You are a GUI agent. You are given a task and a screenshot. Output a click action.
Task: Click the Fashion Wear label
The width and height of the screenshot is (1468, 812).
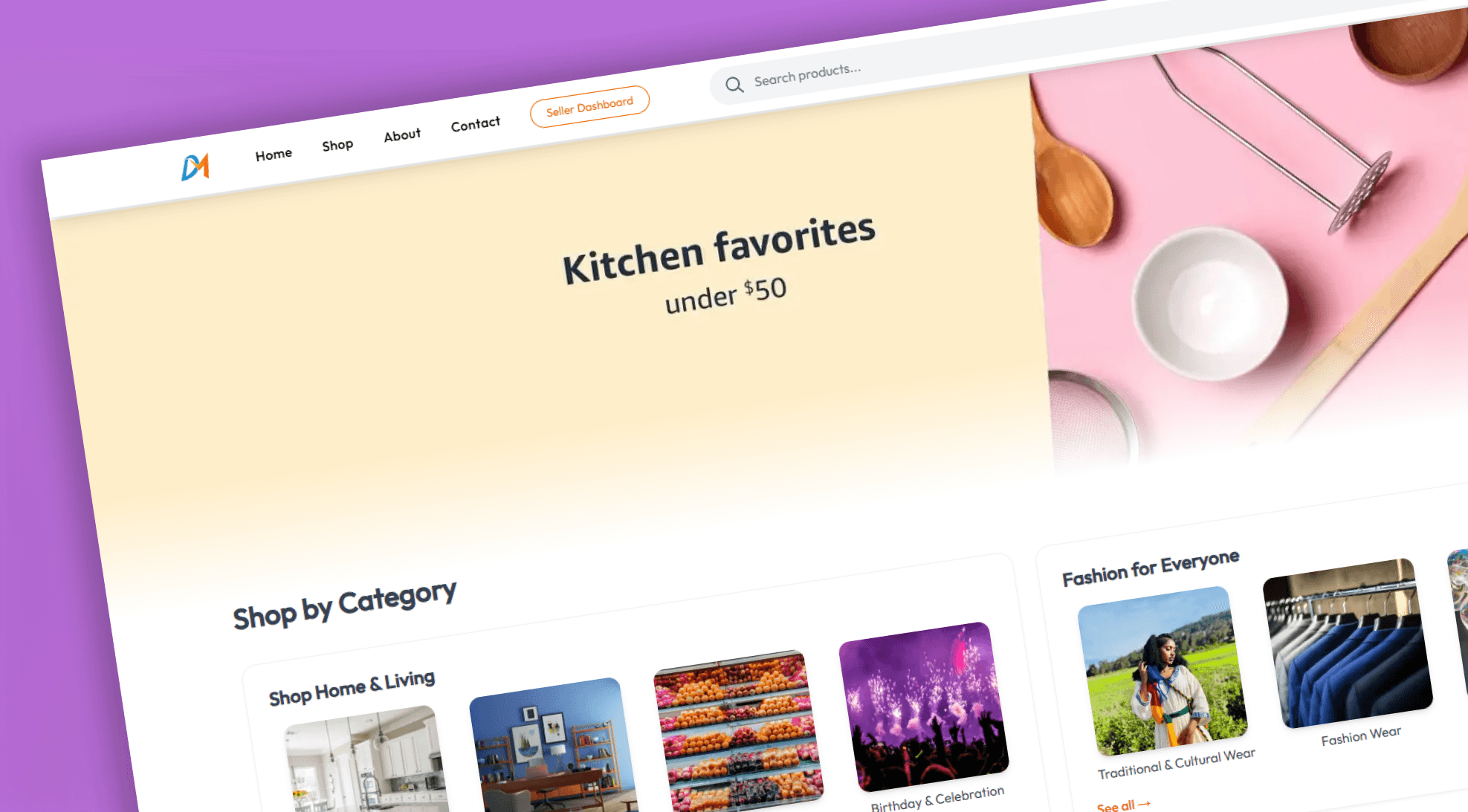[x=1361, y=735]
